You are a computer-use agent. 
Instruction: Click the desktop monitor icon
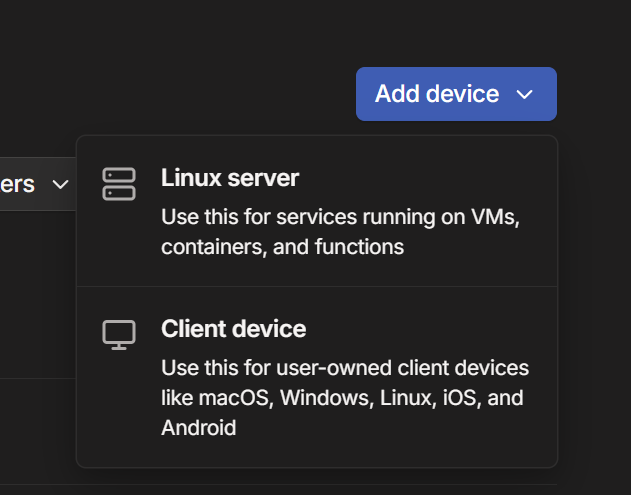119,335
